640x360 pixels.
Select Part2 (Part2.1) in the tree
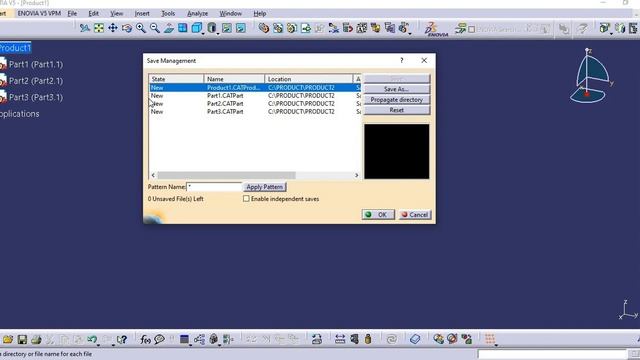tap(36, 81)
